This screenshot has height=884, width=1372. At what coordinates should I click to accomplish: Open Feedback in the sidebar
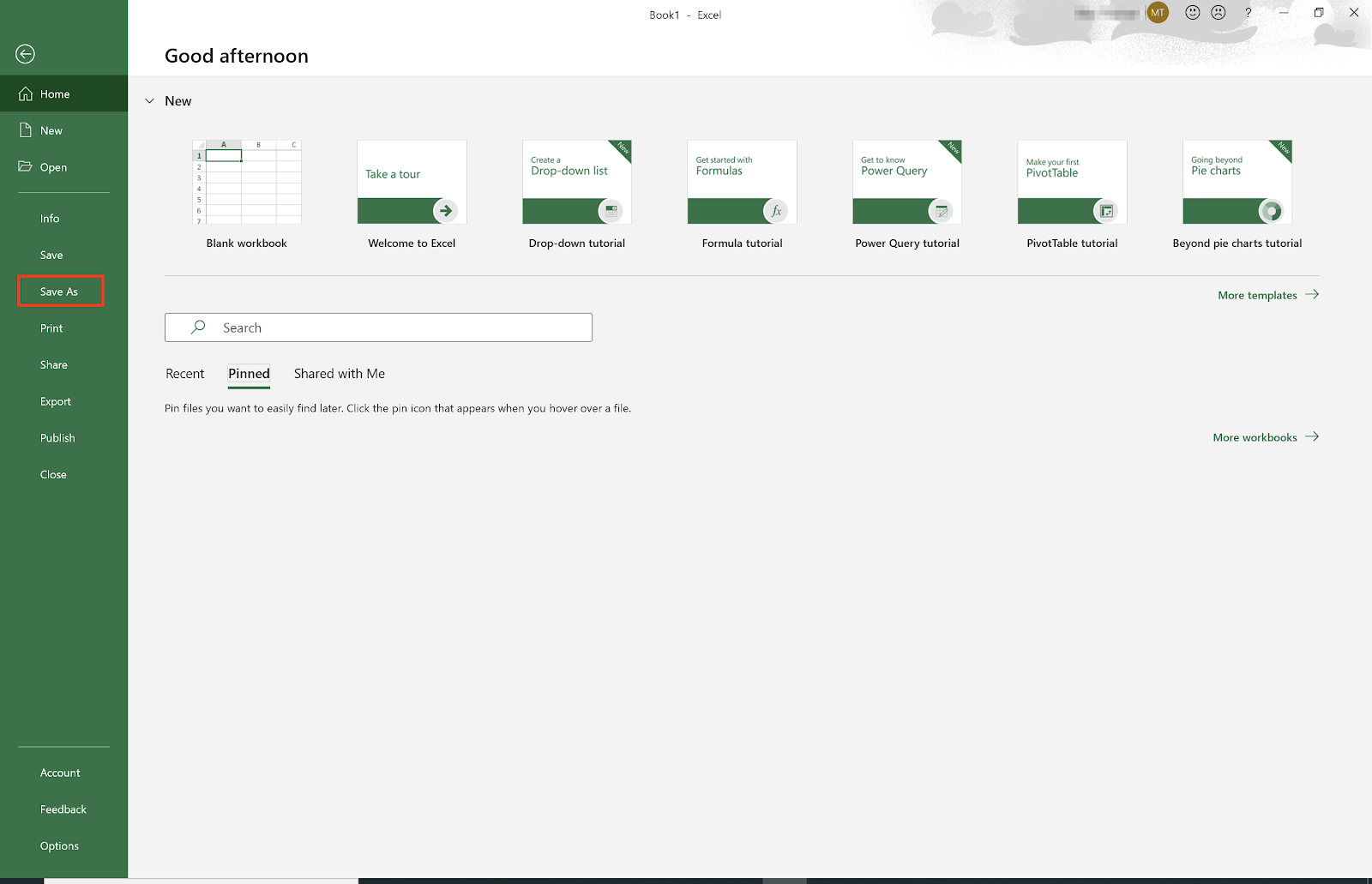tap(63, 809)
